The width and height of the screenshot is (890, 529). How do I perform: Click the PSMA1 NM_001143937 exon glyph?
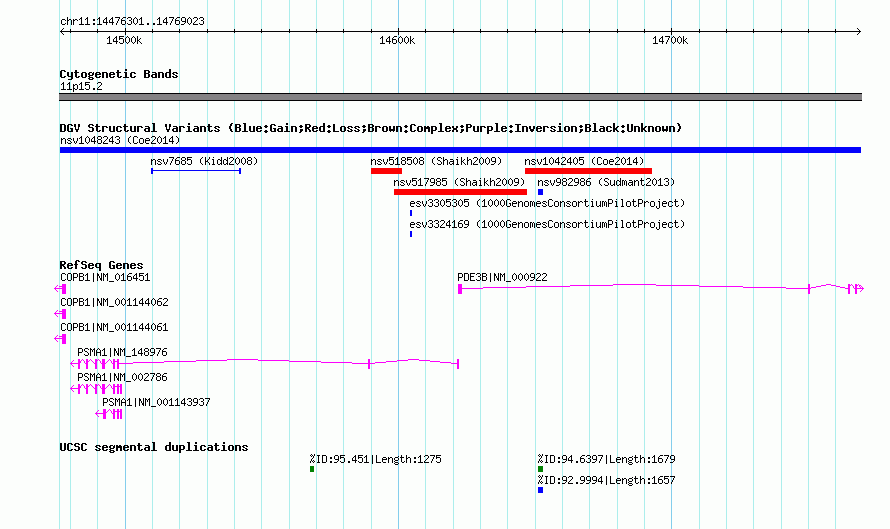click(x=109, y=414)
